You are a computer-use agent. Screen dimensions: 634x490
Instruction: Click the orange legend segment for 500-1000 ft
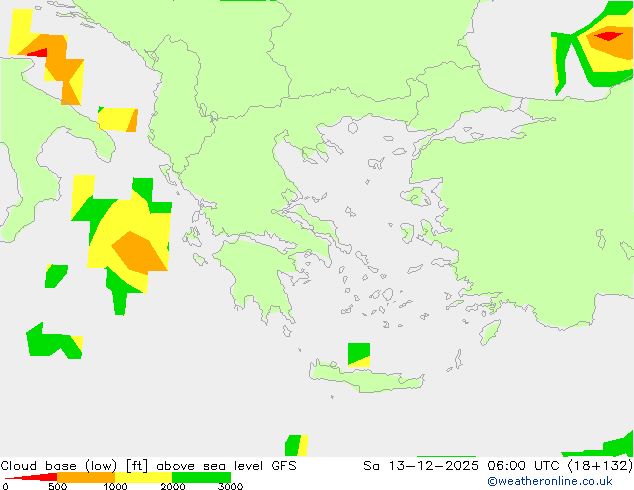(86, 477)
